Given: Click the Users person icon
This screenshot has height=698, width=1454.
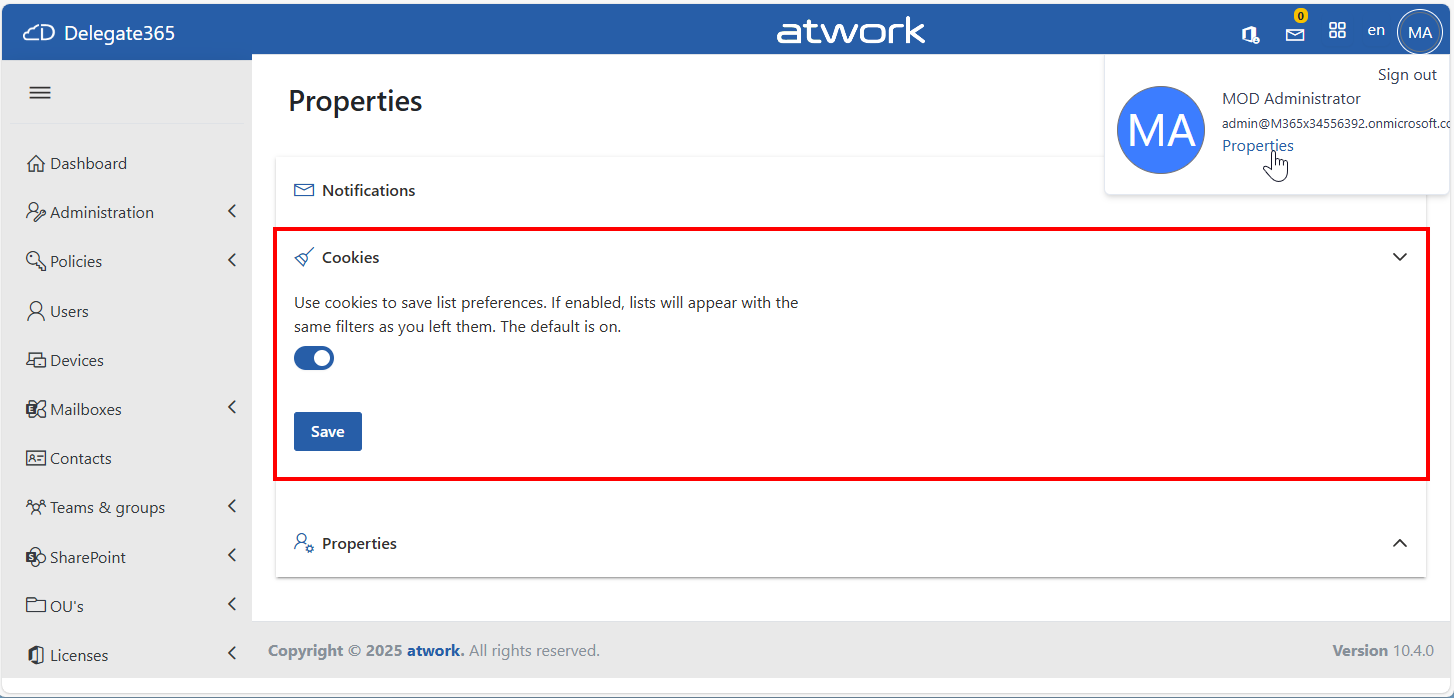Looking at the screenshot, I should (36, 311).
